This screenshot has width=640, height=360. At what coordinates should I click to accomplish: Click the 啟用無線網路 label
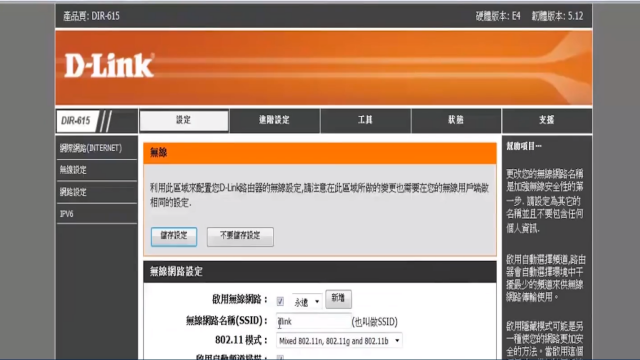pyautogui.click(x=240, y=299)
